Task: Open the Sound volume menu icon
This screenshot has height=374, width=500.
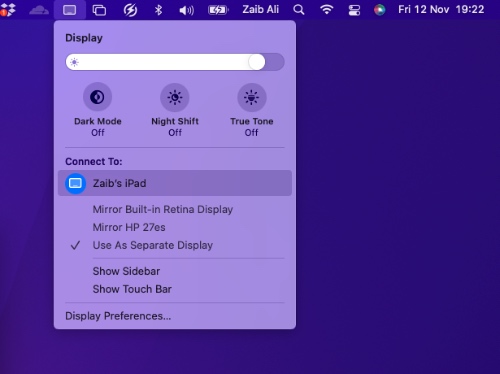Action: click(186, 10)
